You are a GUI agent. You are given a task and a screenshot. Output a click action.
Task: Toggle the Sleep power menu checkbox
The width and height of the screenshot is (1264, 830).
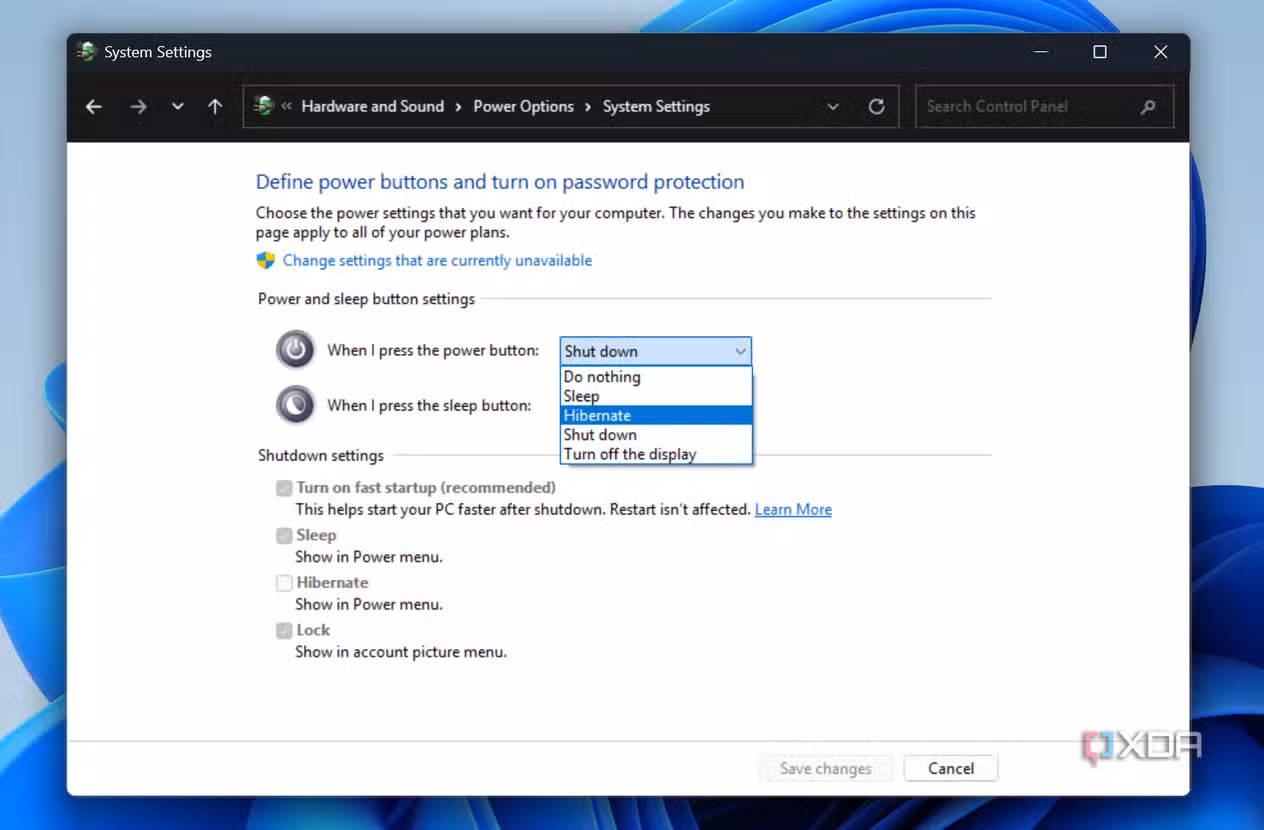click(x=285, y=536)
